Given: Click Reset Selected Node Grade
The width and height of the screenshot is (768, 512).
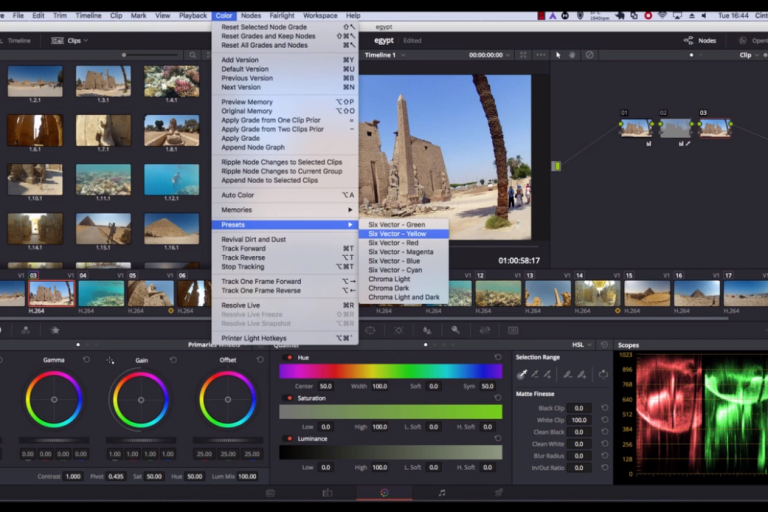Looking at the screenshot, I should point(285,27).
